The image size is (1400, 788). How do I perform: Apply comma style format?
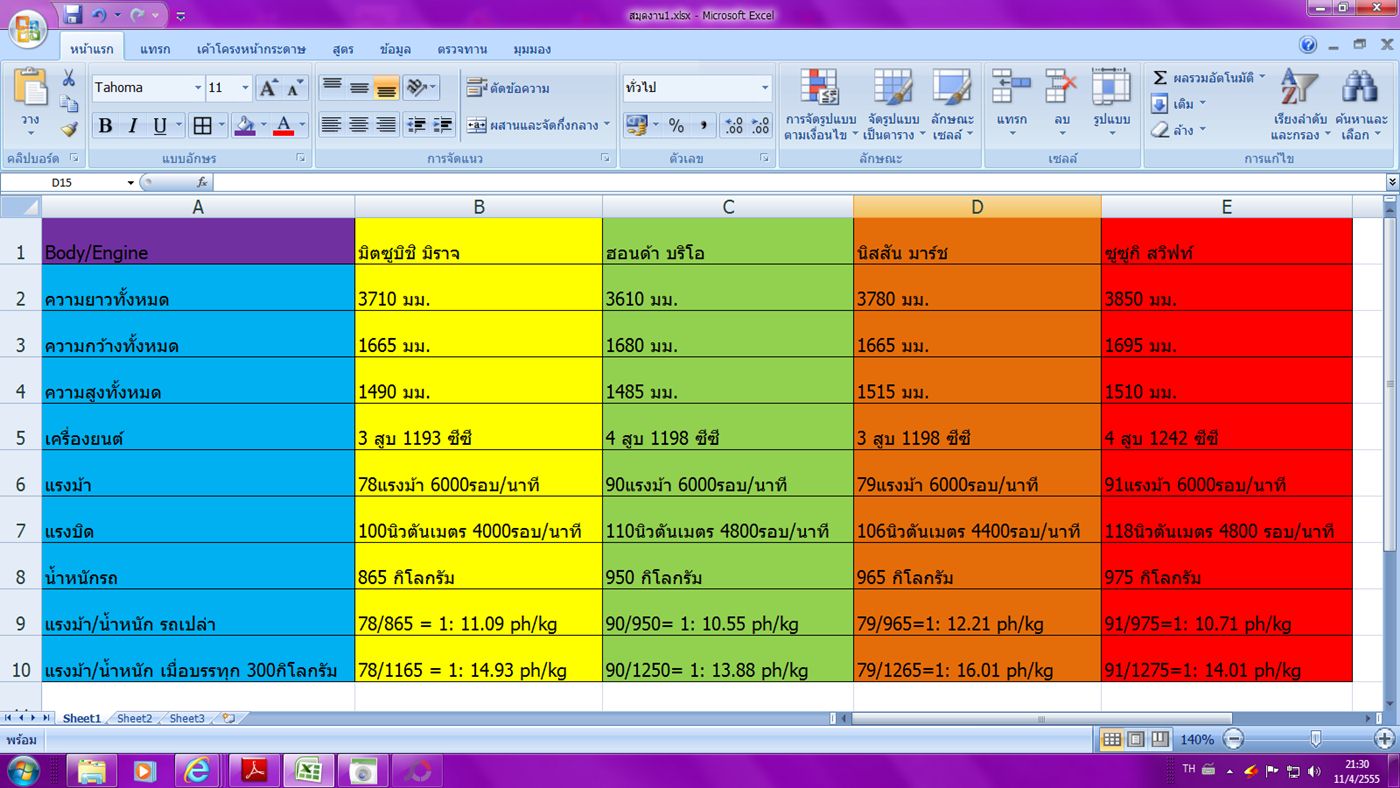coord(704,126)
